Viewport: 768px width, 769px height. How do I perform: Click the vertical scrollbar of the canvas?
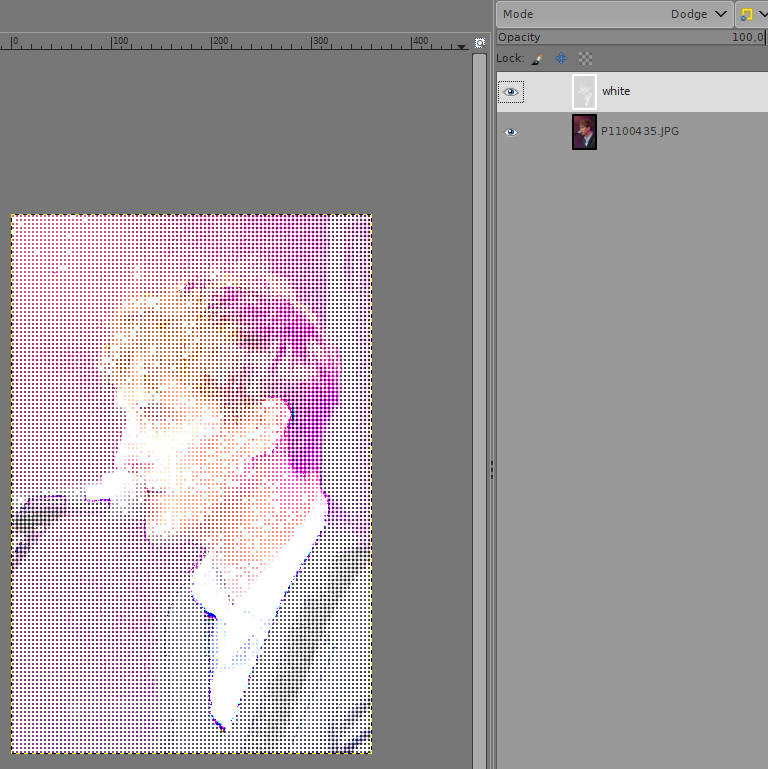(479, 410)
